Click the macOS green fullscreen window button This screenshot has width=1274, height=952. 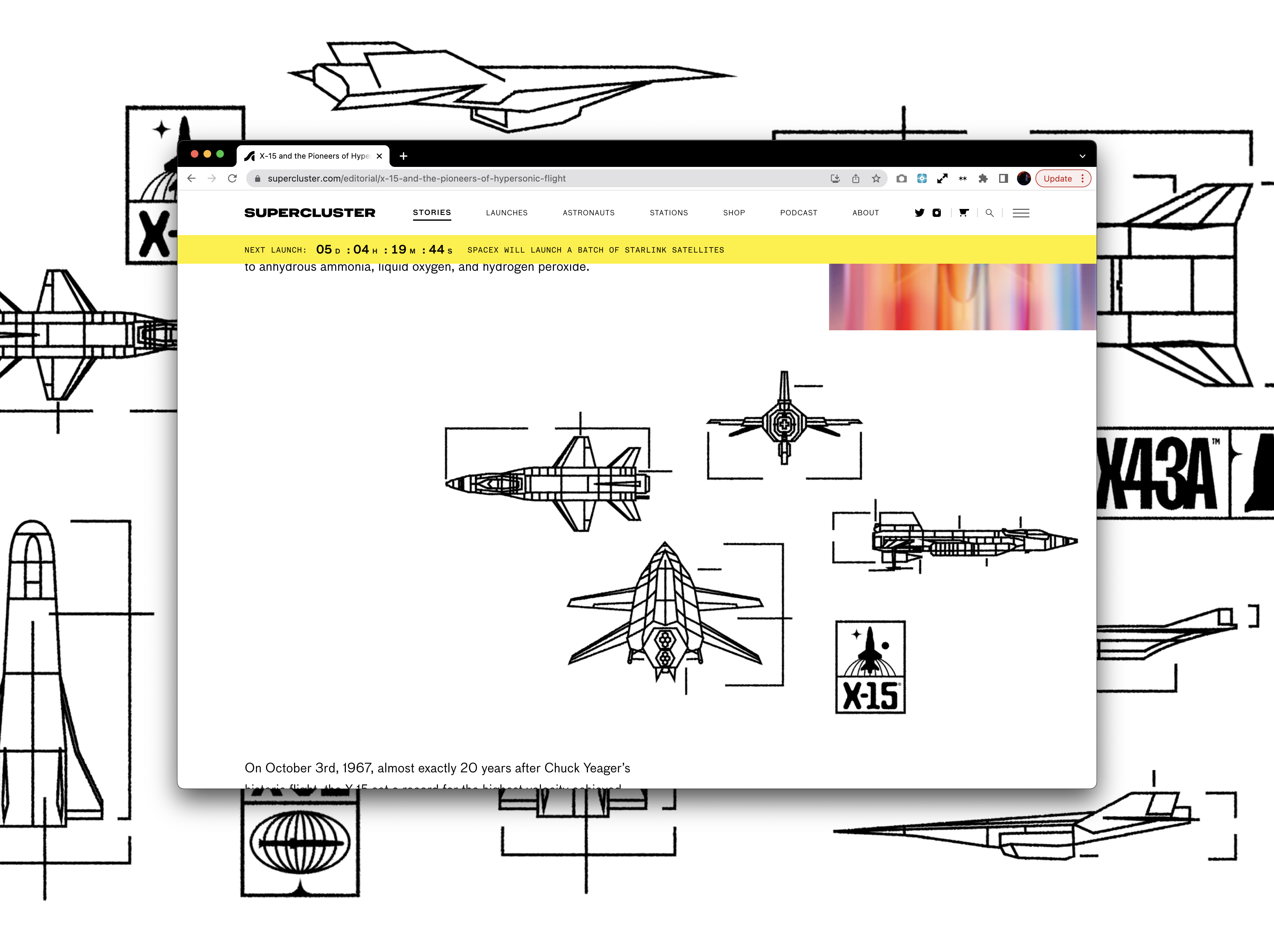(220, 154)
